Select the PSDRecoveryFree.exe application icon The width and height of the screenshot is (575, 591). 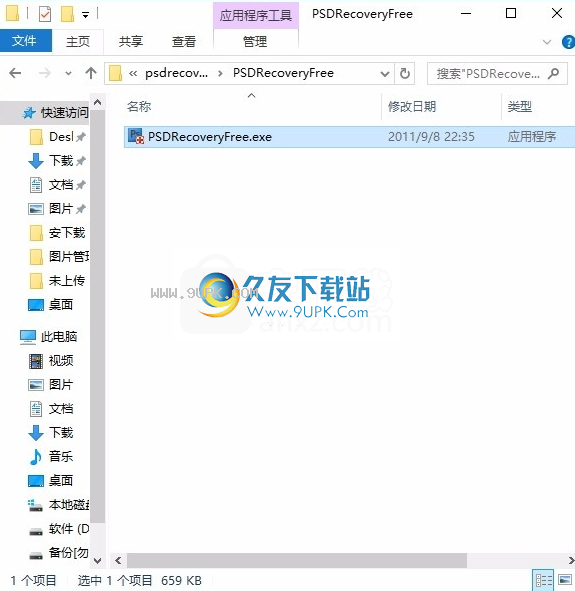(136, 136)
